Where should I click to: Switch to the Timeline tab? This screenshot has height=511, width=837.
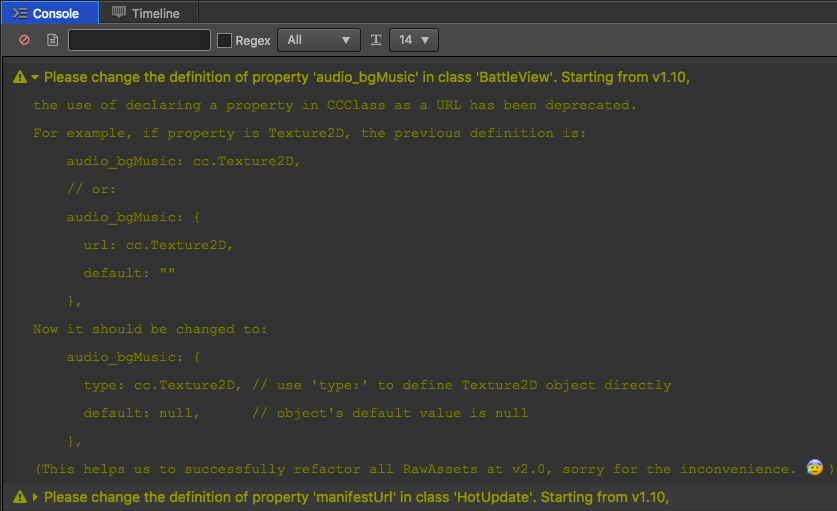(155, 13)
